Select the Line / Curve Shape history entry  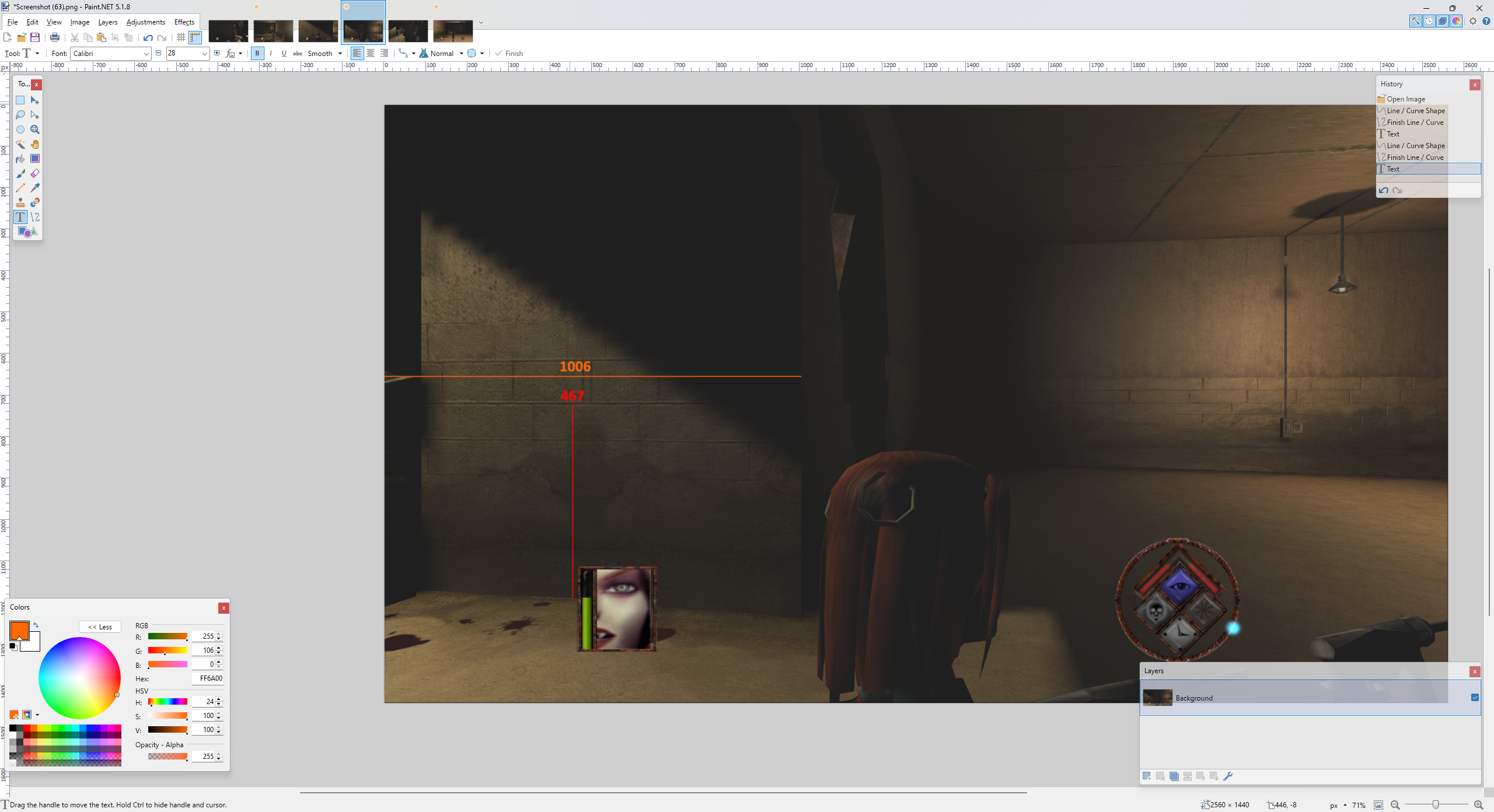click(x=1415, y=111)
